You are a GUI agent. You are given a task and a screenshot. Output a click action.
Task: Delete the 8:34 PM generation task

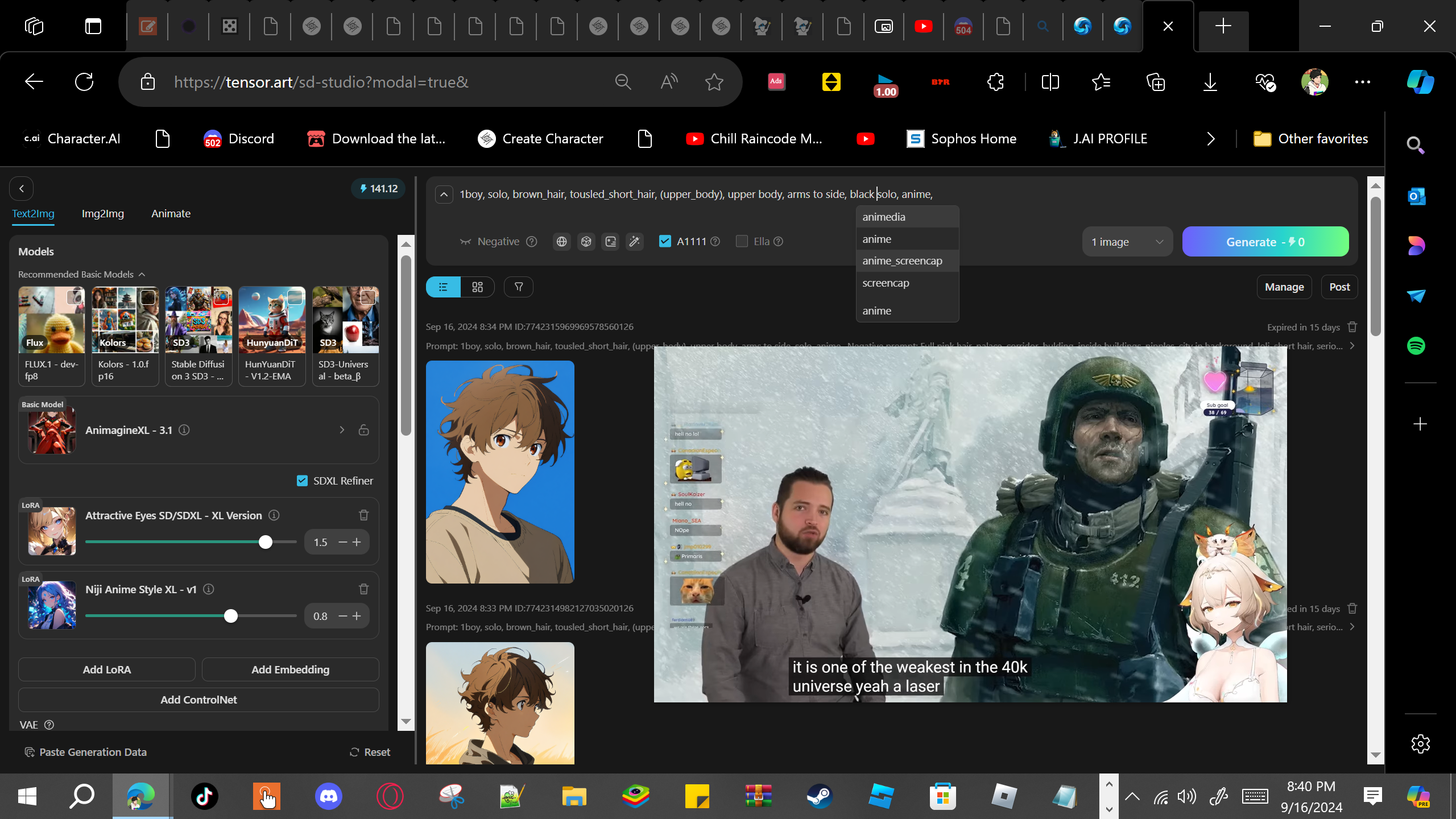tap(1352, 327)
